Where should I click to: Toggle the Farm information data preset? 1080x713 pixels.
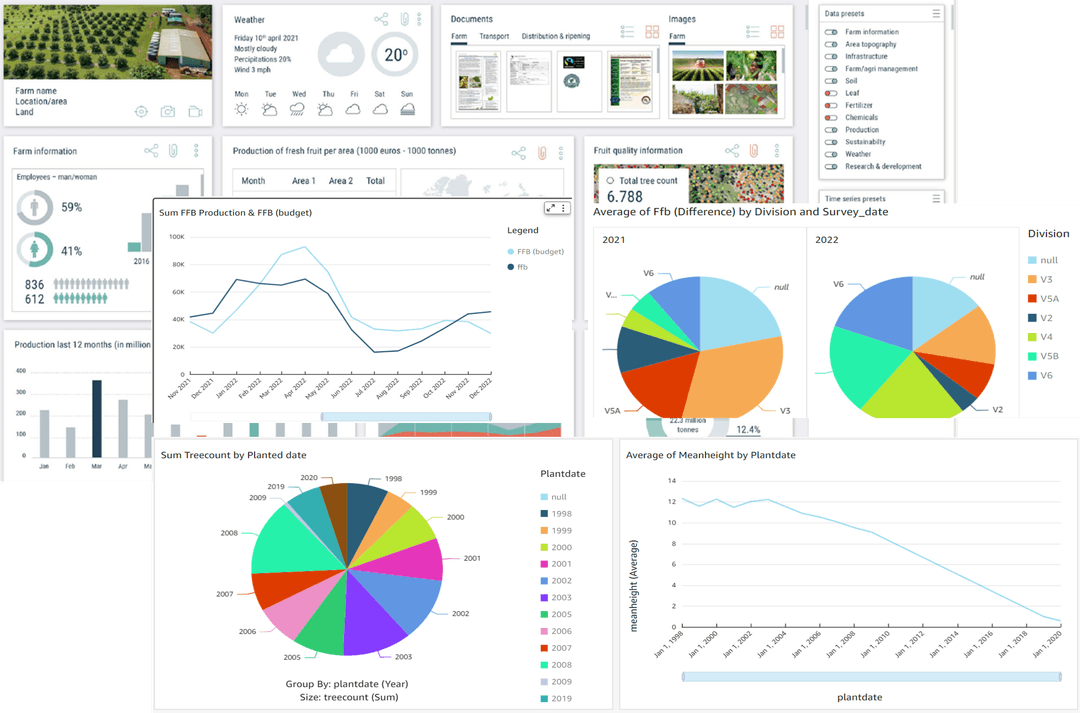pos(831,32)
